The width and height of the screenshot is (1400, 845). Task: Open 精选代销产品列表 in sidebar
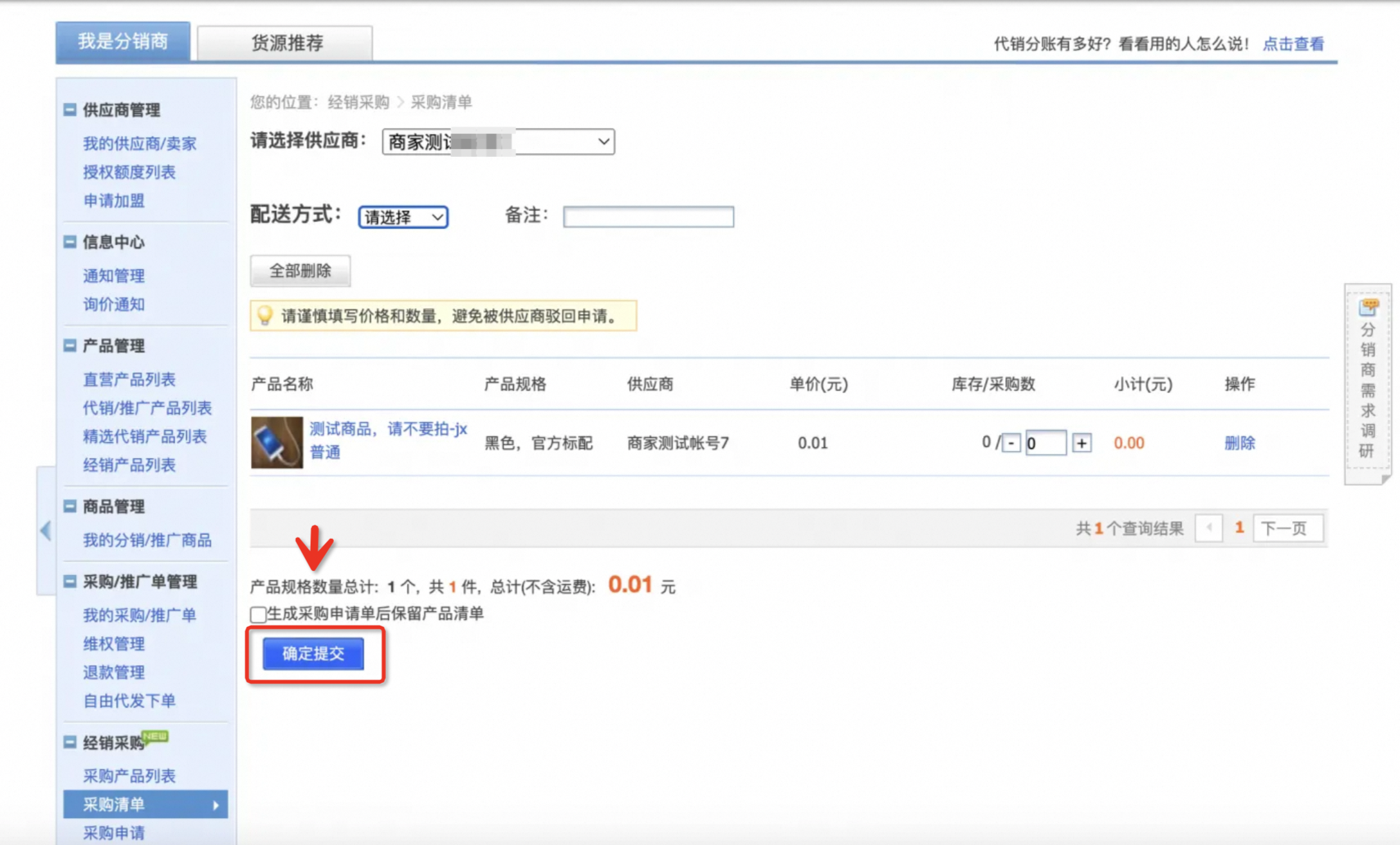pyautogui.click(x=145, y=437)
